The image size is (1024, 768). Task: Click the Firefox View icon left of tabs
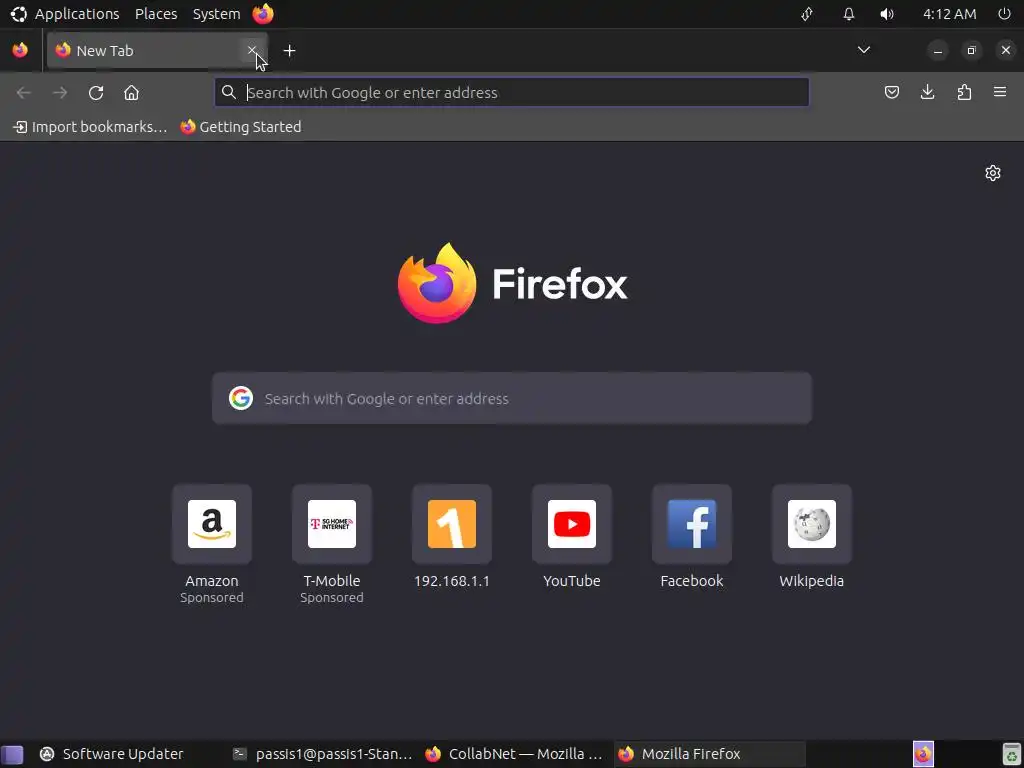20,50
